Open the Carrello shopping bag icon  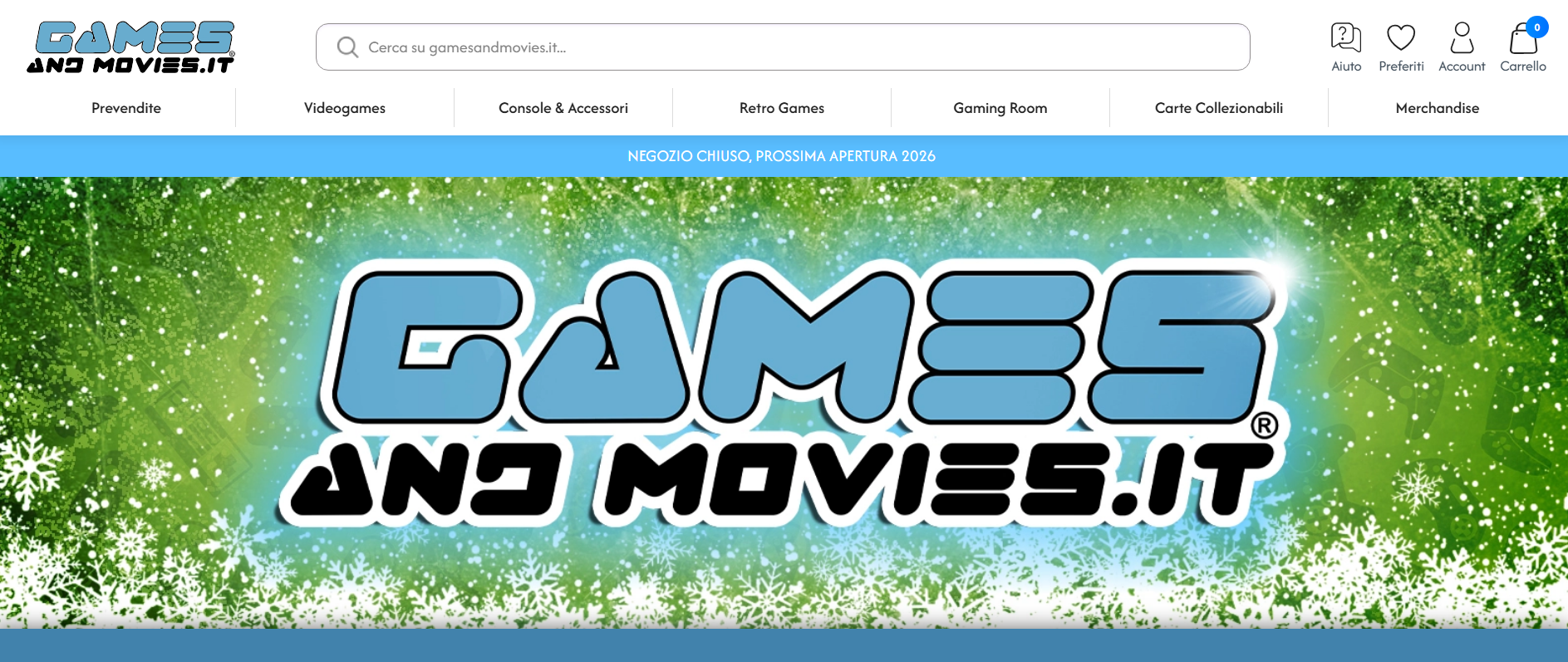(x=1523, y=39)
